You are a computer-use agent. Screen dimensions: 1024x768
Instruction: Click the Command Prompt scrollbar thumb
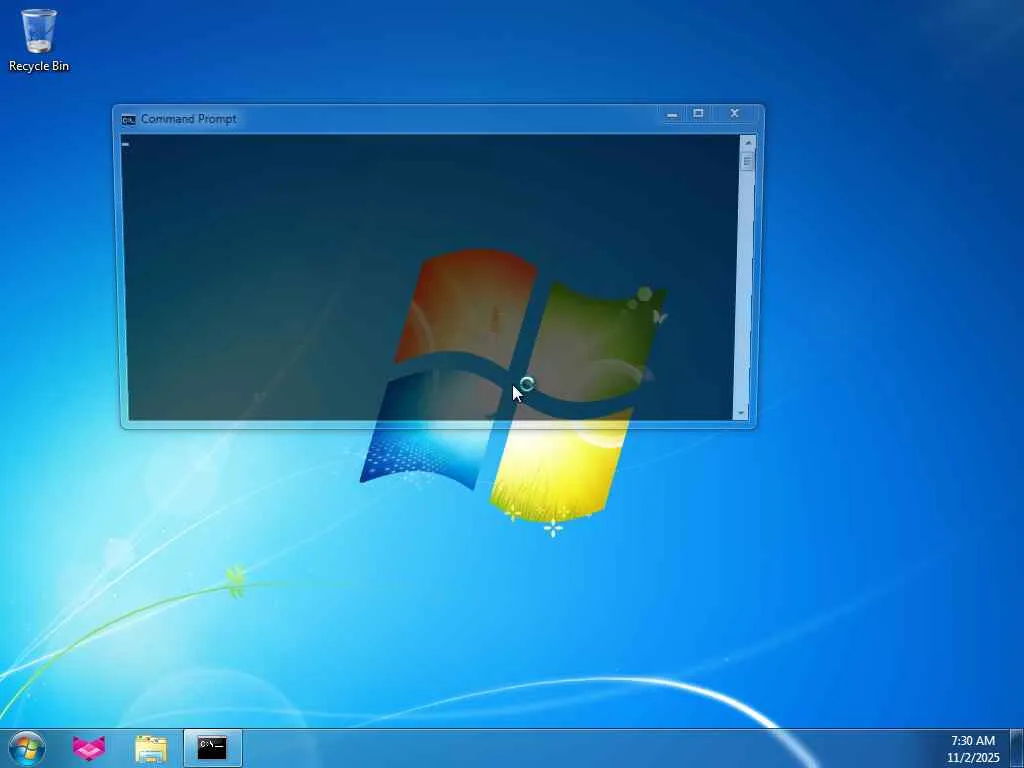click(x=747, y=161)
